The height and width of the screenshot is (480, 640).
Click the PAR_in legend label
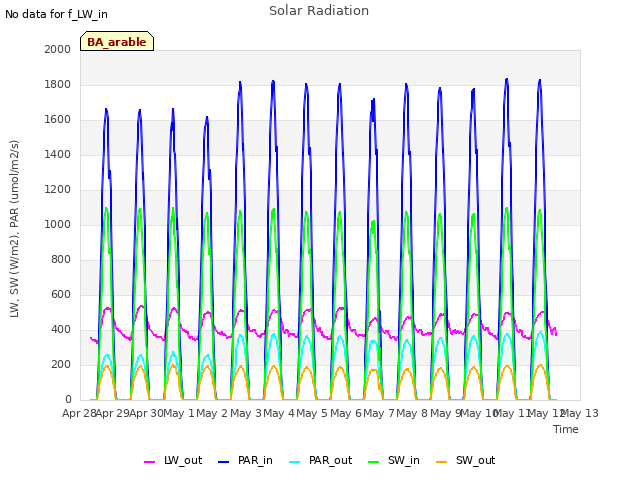coord(255,460)
